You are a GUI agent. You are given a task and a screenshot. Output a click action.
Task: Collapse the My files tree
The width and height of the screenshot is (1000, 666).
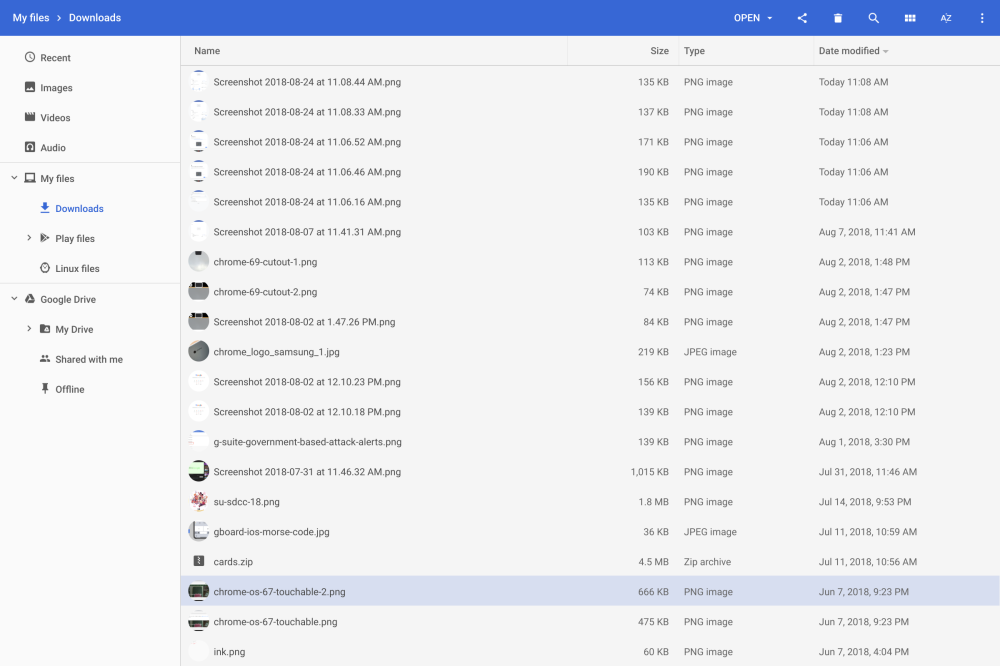[14, 178]
